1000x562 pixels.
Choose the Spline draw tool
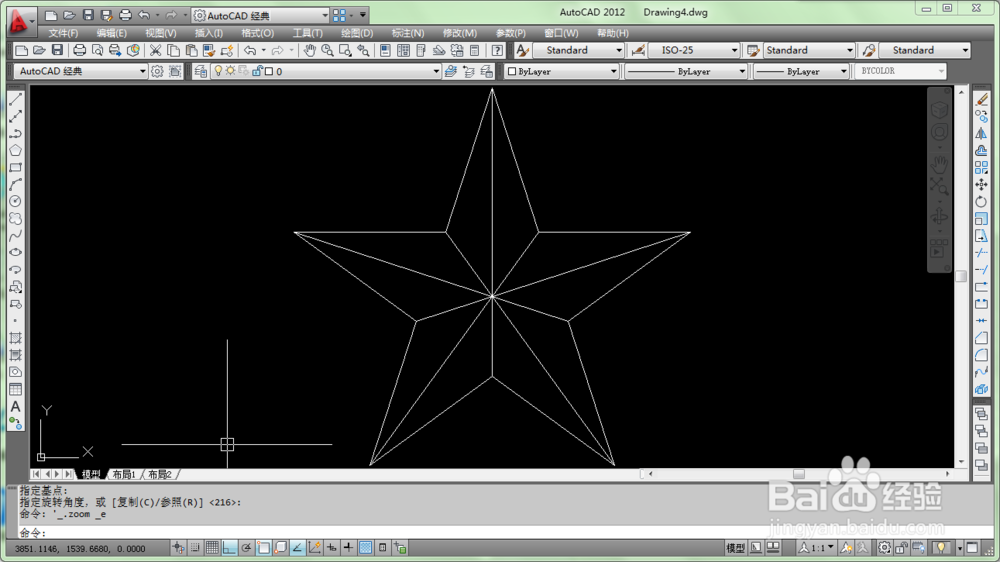pyautogui.click(x=16, y=235)
